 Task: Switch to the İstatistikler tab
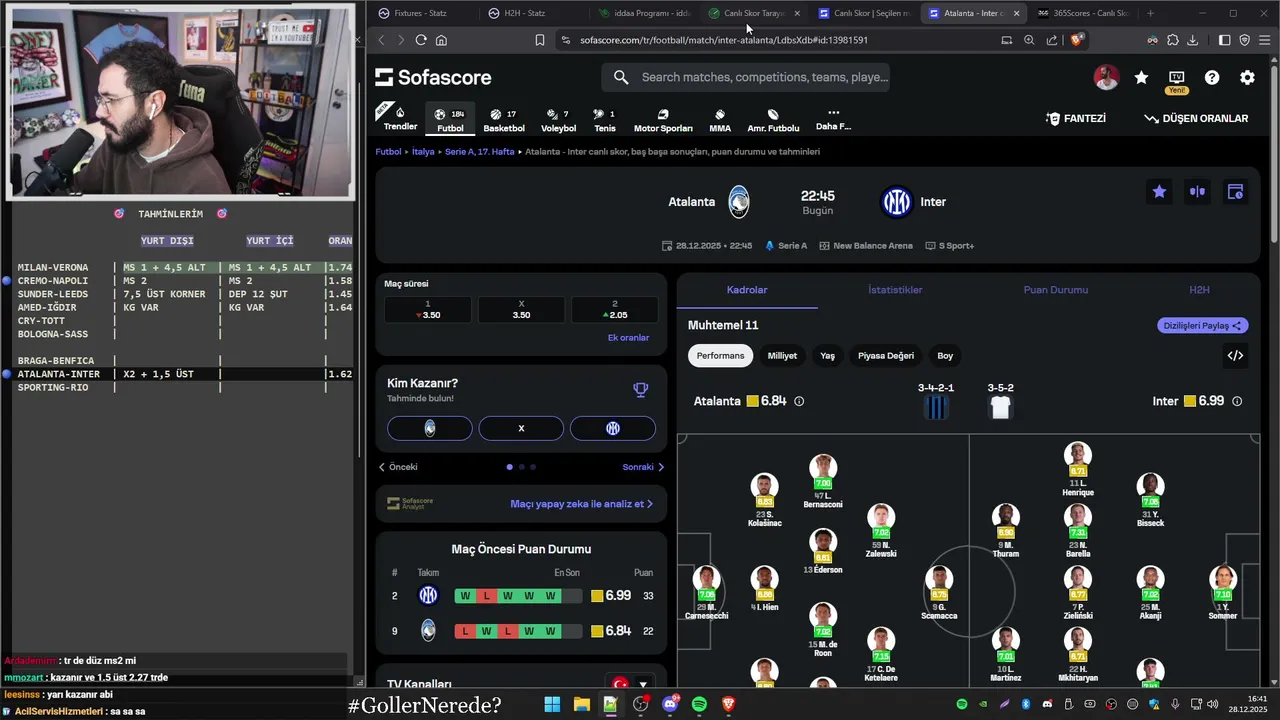pos(895,290)
